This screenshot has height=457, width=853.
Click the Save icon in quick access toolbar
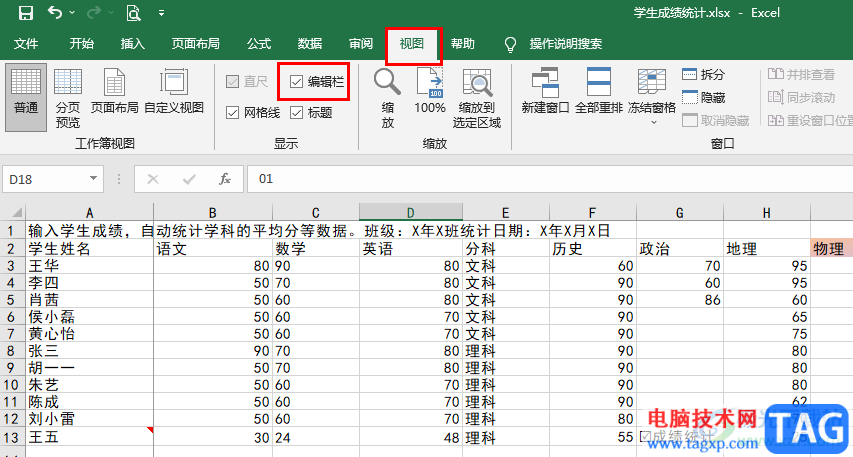(x=26, y=13)
